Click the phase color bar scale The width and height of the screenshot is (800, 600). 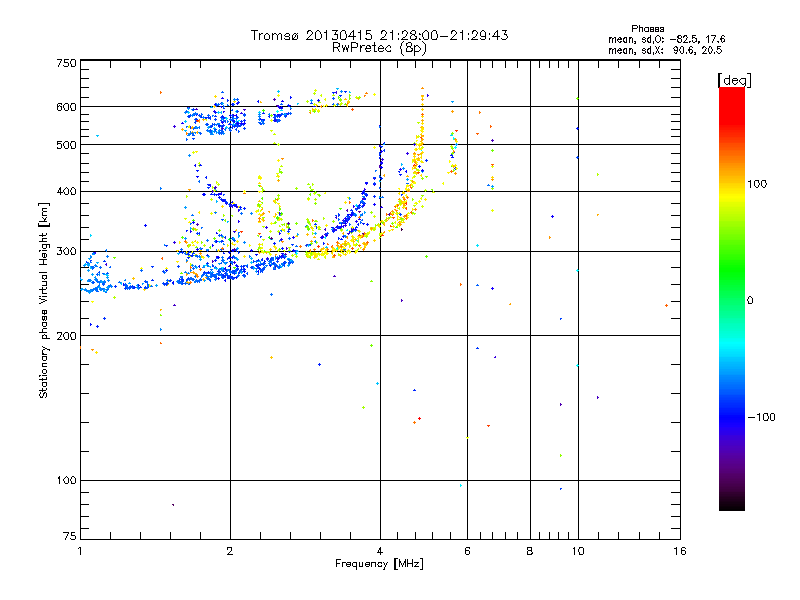tap(732, 298)
